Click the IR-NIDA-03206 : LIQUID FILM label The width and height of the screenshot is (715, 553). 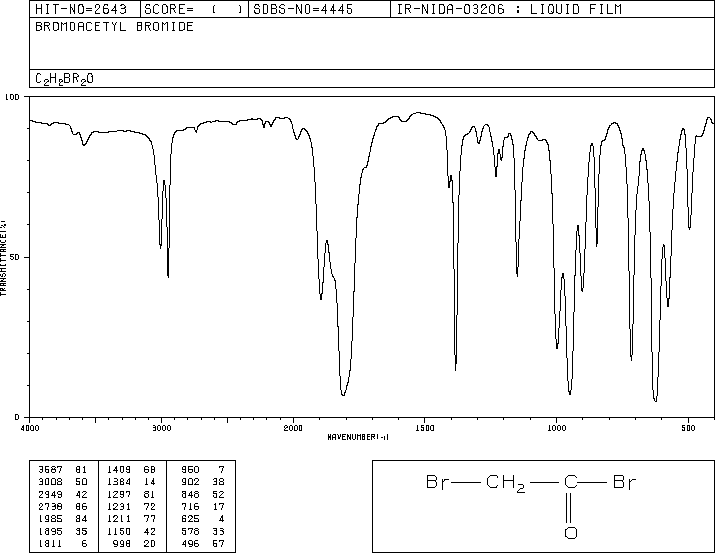(509, 9)
